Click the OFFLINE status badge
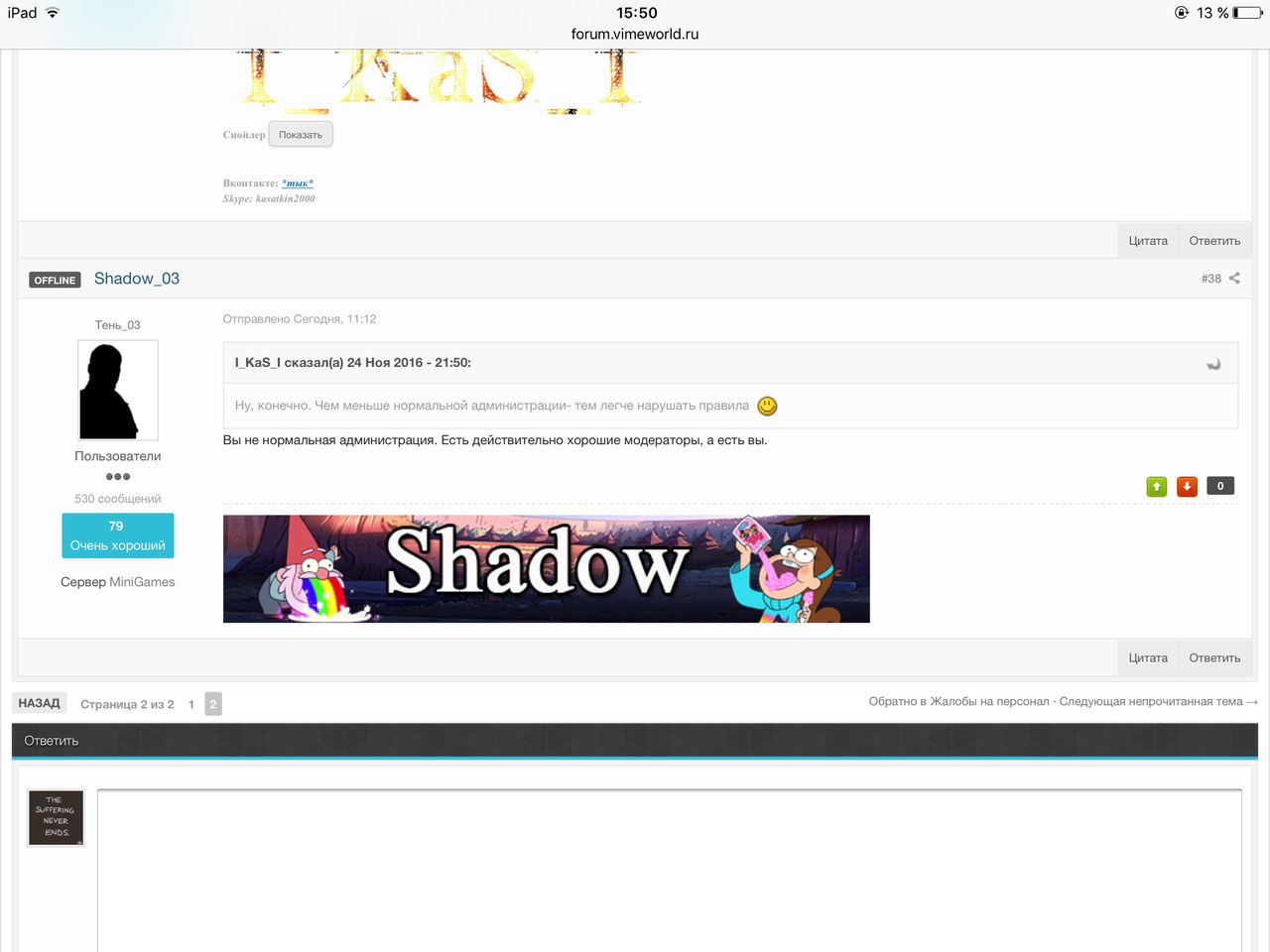The width and height of the screenshot is (1270, 952). coord(55,281)
